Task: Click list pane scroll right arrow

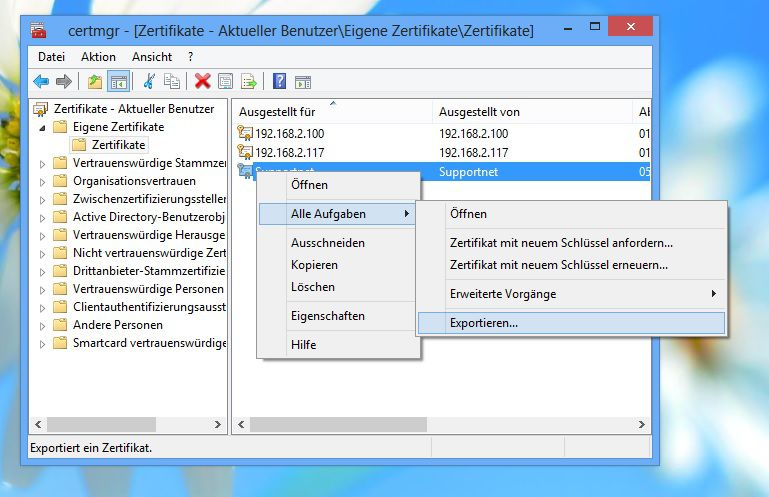Action: (641, 424)
